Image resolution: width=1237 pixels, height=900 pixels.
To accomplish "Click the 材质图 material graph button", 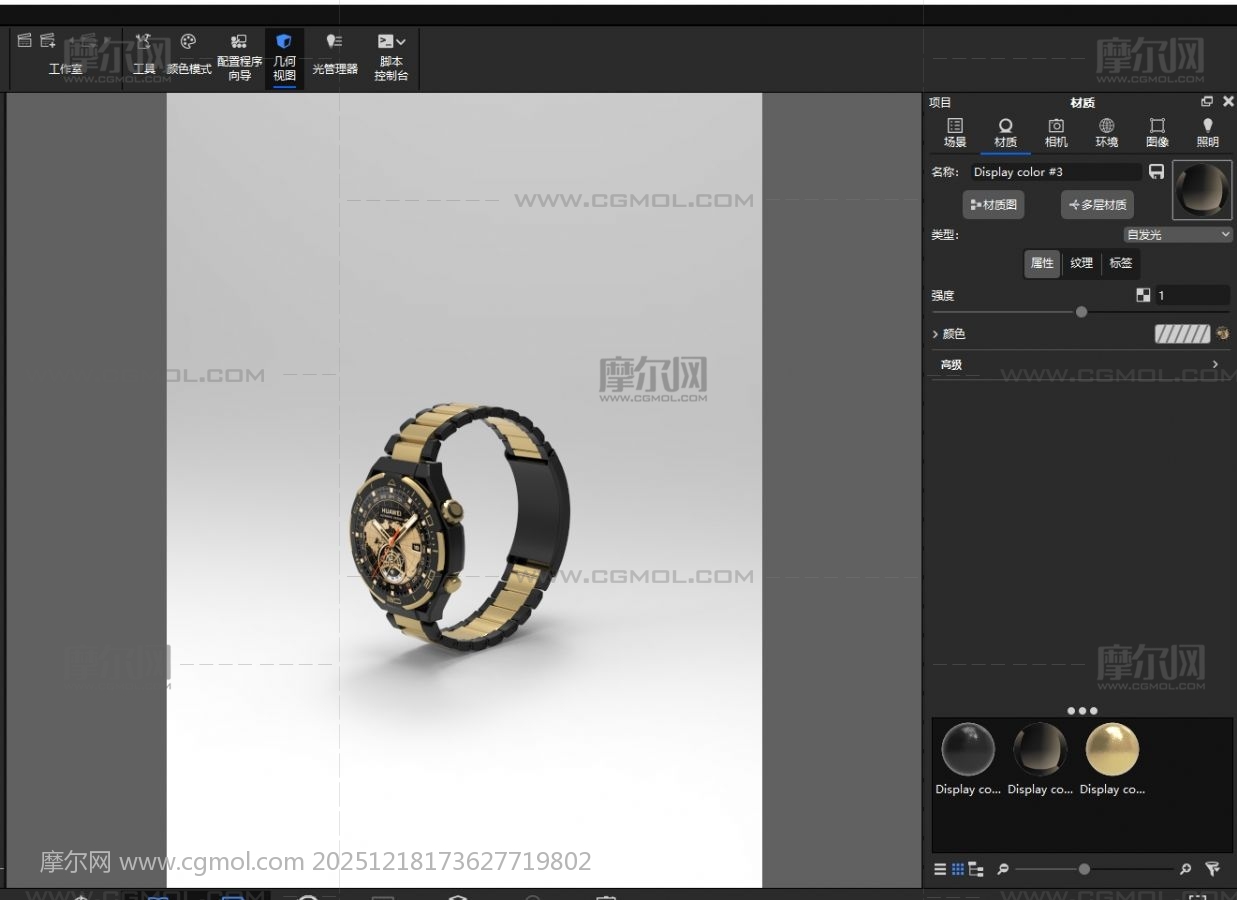I will 993,205.
